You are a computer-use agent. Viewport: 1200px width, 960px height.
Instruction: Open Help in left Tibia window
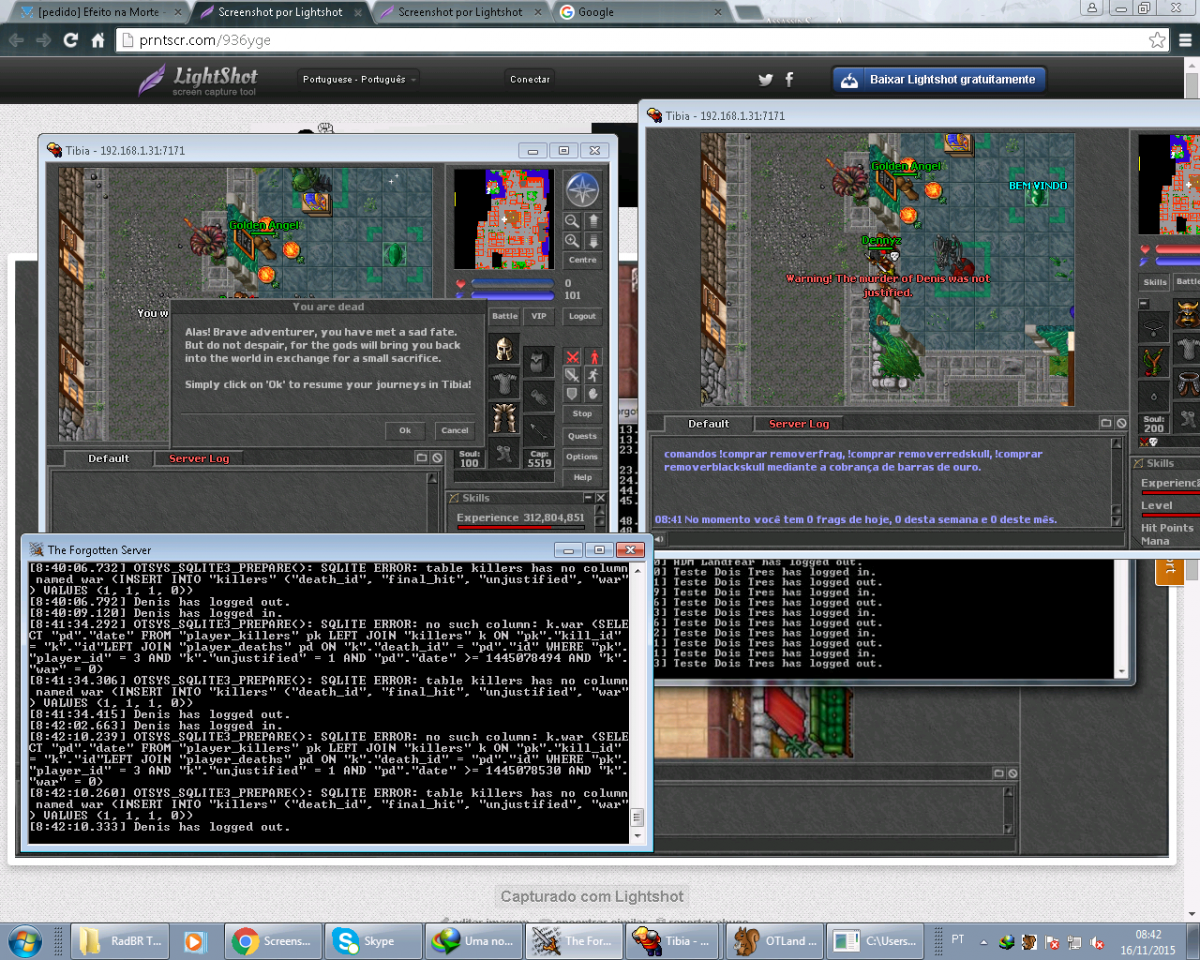pos(582,478)
